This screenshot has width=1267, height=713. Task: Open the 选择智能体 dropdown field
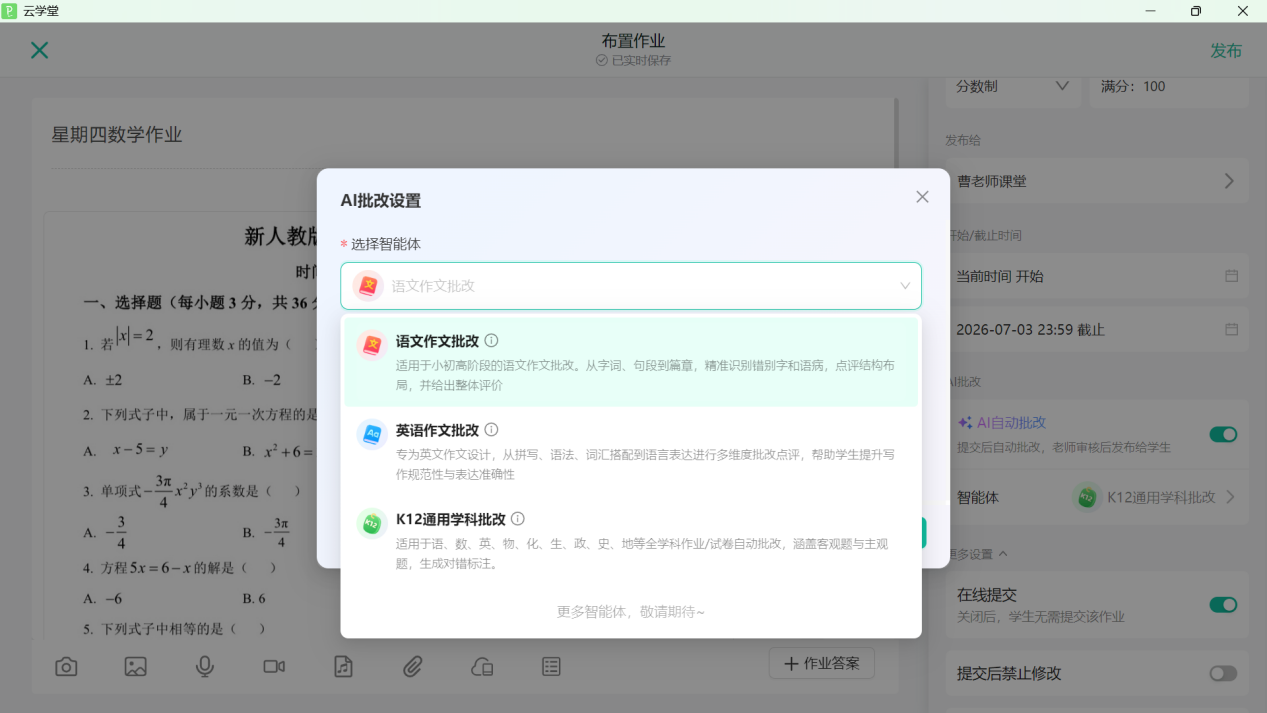click(x=631, y=286)
